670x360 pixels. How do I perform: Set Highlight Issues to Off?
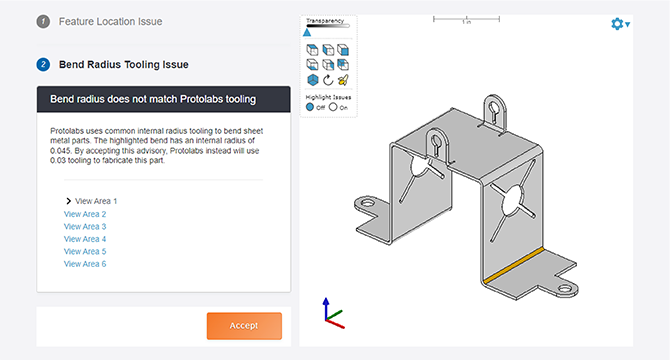[310, 107]
